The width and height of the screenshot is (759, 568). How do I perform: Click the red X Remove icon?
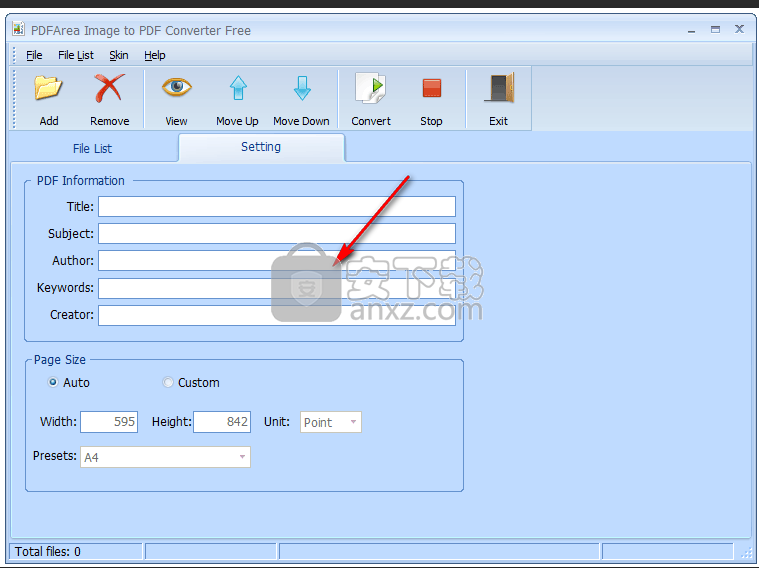click(109, 88)
